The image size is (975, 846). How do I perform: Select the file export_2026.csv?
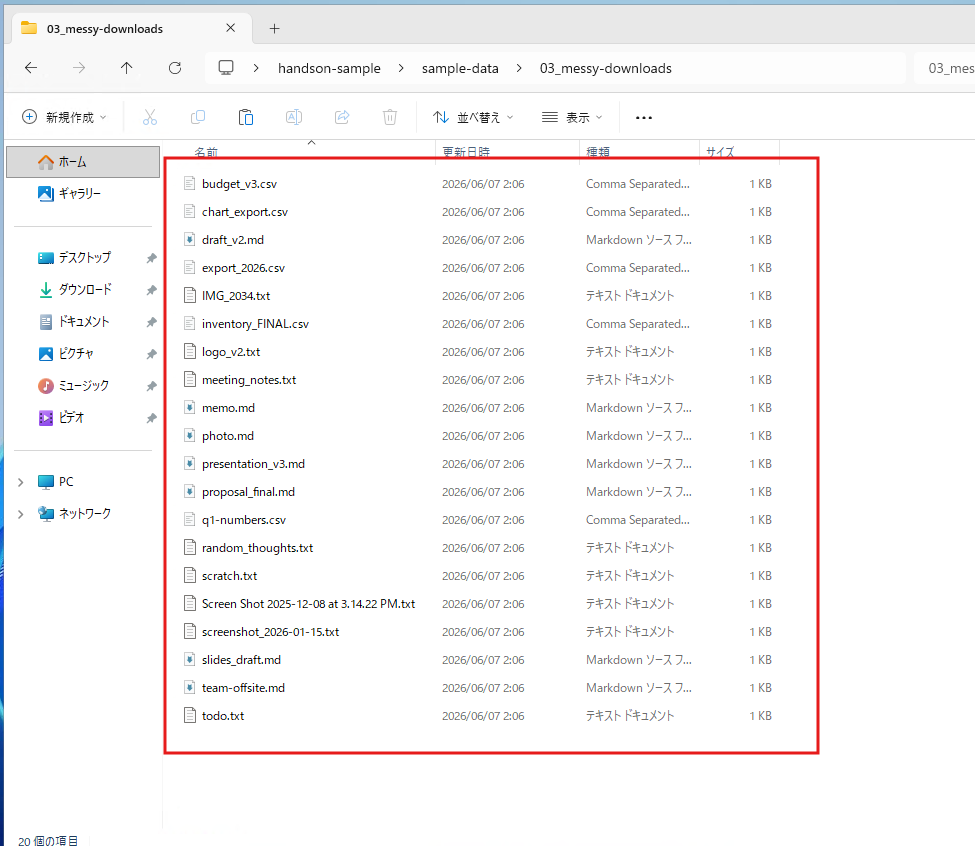(x=243, y=268)
